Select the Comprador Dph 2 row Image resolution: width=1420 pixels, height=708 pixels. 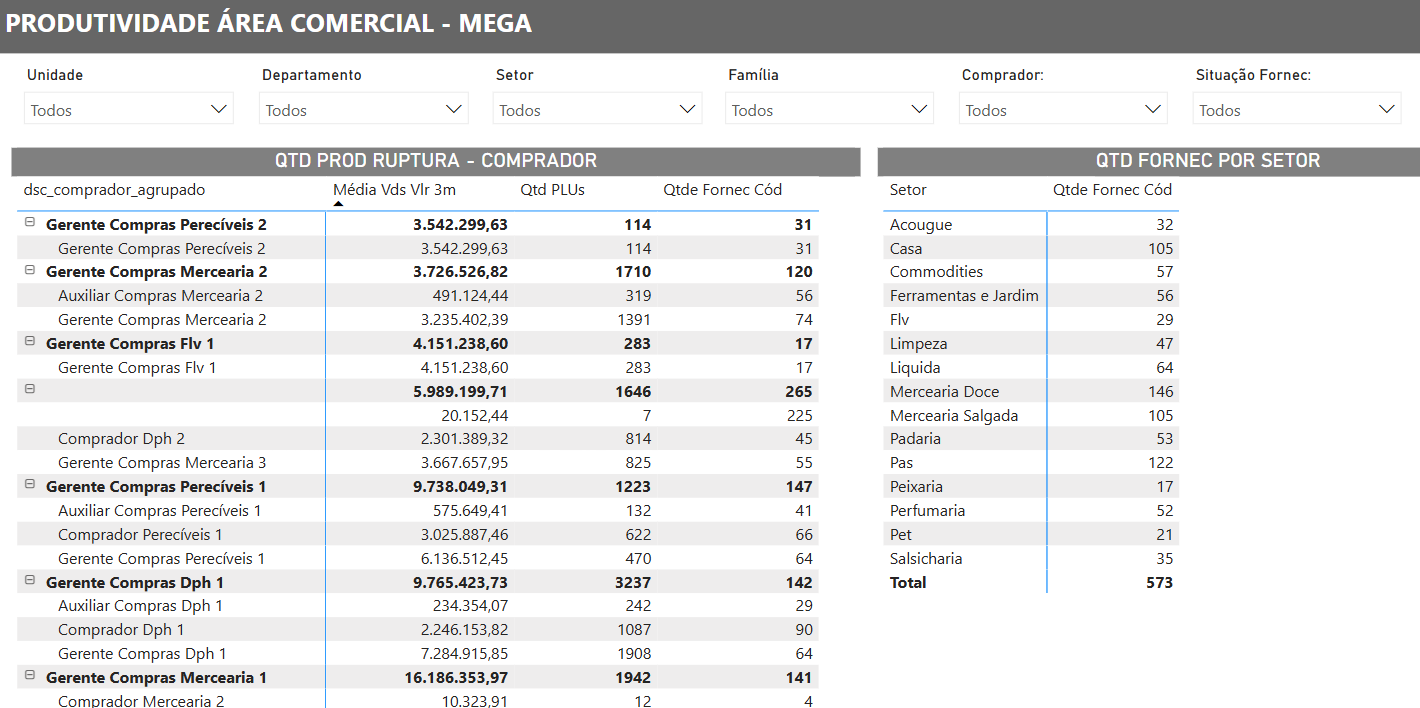[x=418, y=438]
